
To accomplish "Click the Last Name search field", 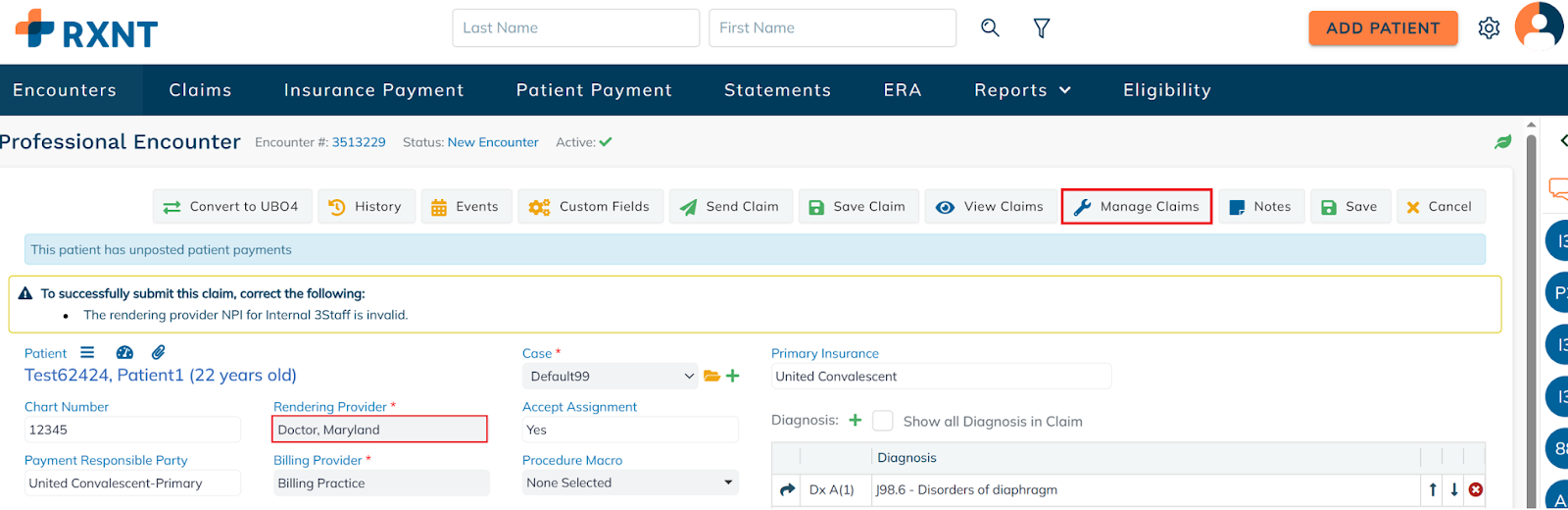I will click(575, 28).
